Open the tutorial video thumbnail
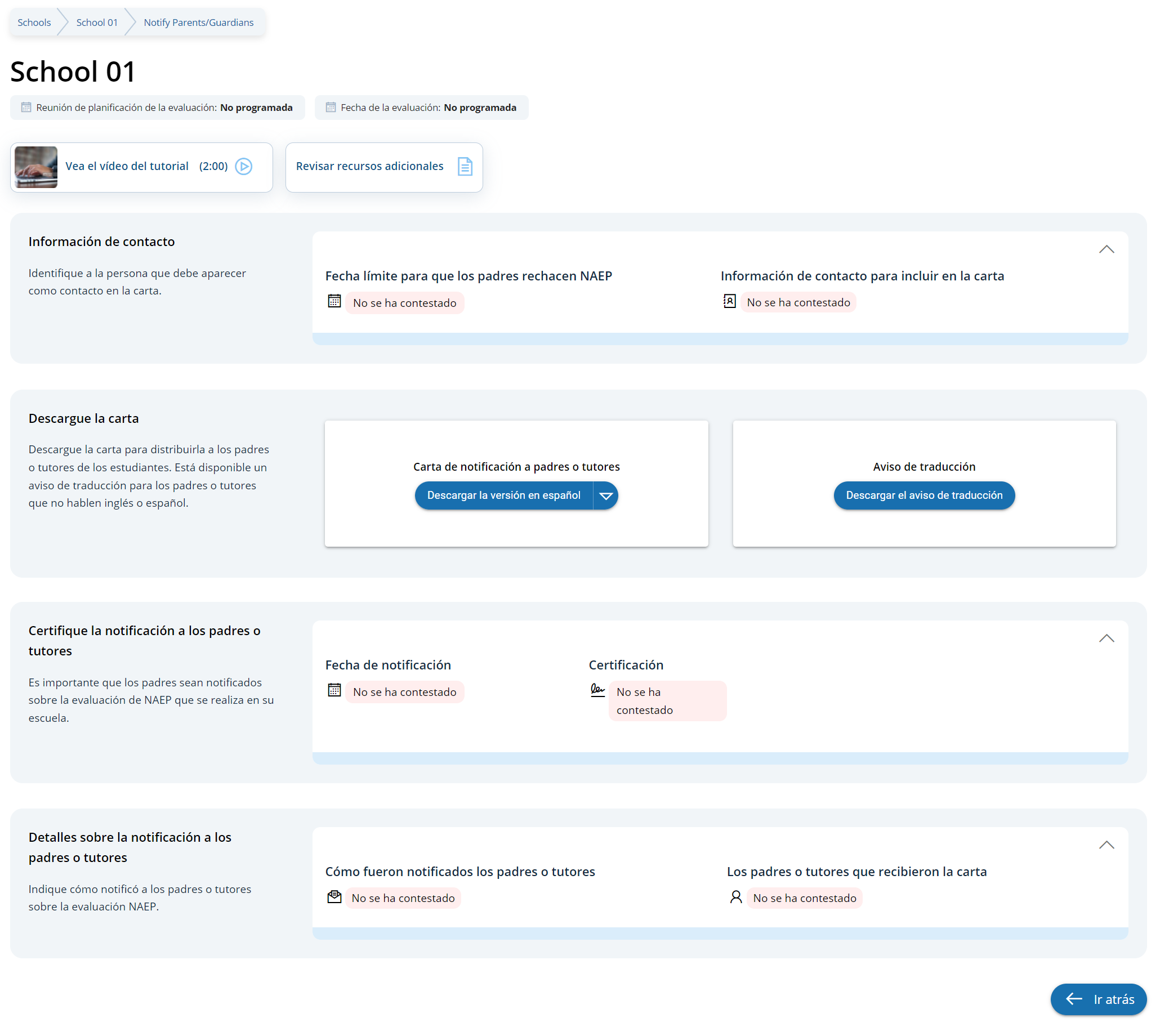This screenshot has width=1160, height=1036. (36, 167)
